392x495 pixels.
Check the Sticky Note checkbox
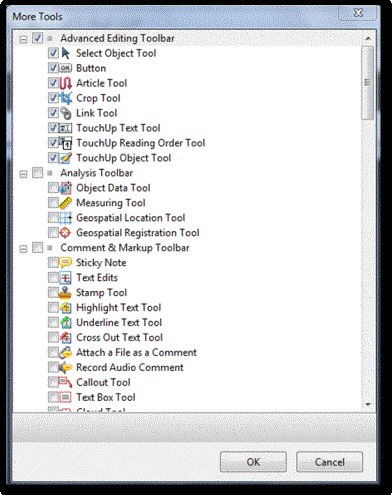(x=53, y=263)
